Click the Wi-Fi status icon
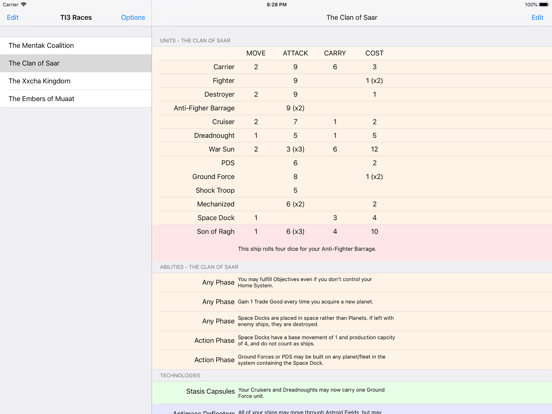 pyautogui.click(x=24, y=4)
